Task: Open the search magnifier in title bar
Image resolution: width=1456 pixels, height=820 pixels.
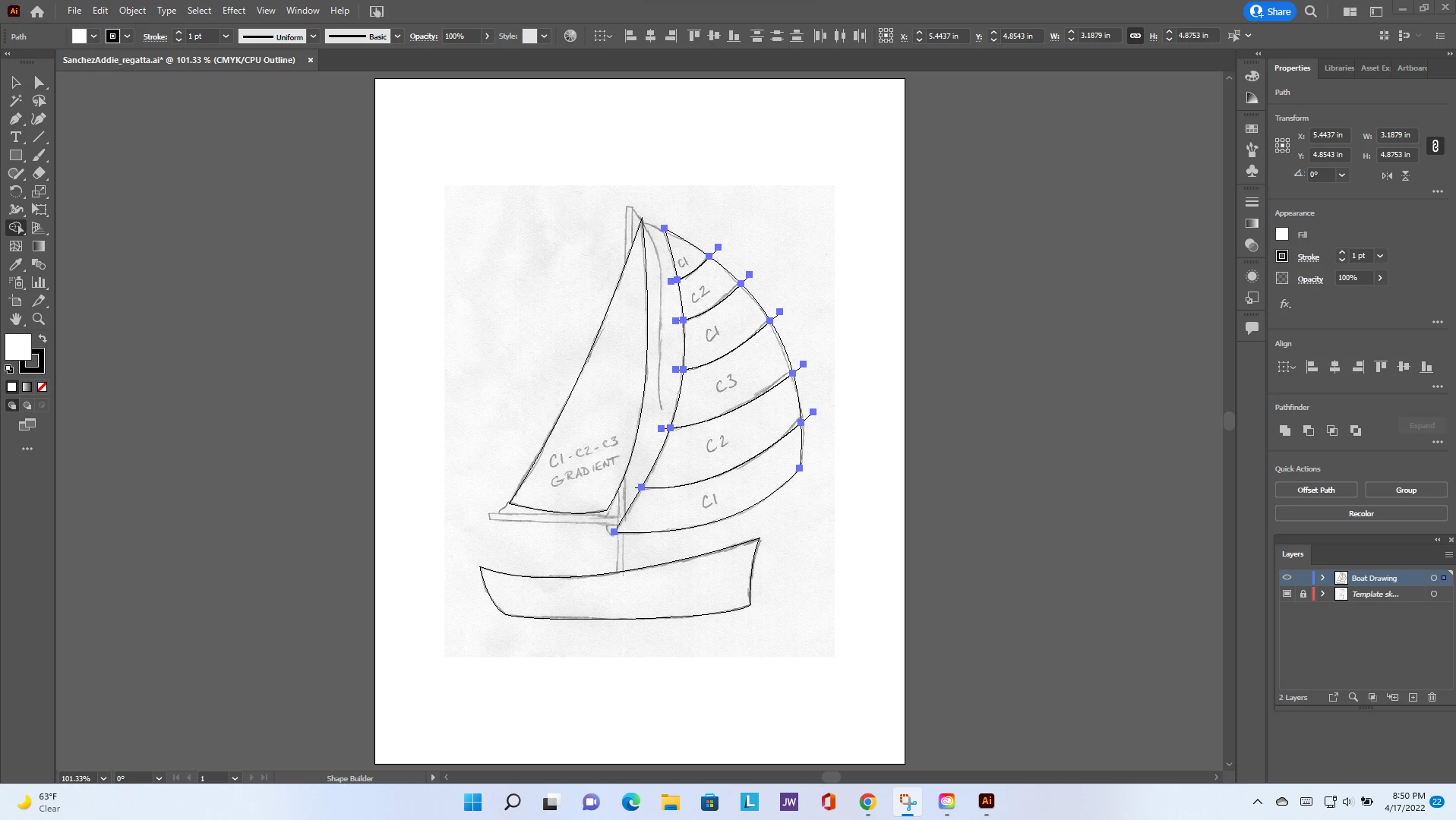Action: click(x=1311, y=11)
